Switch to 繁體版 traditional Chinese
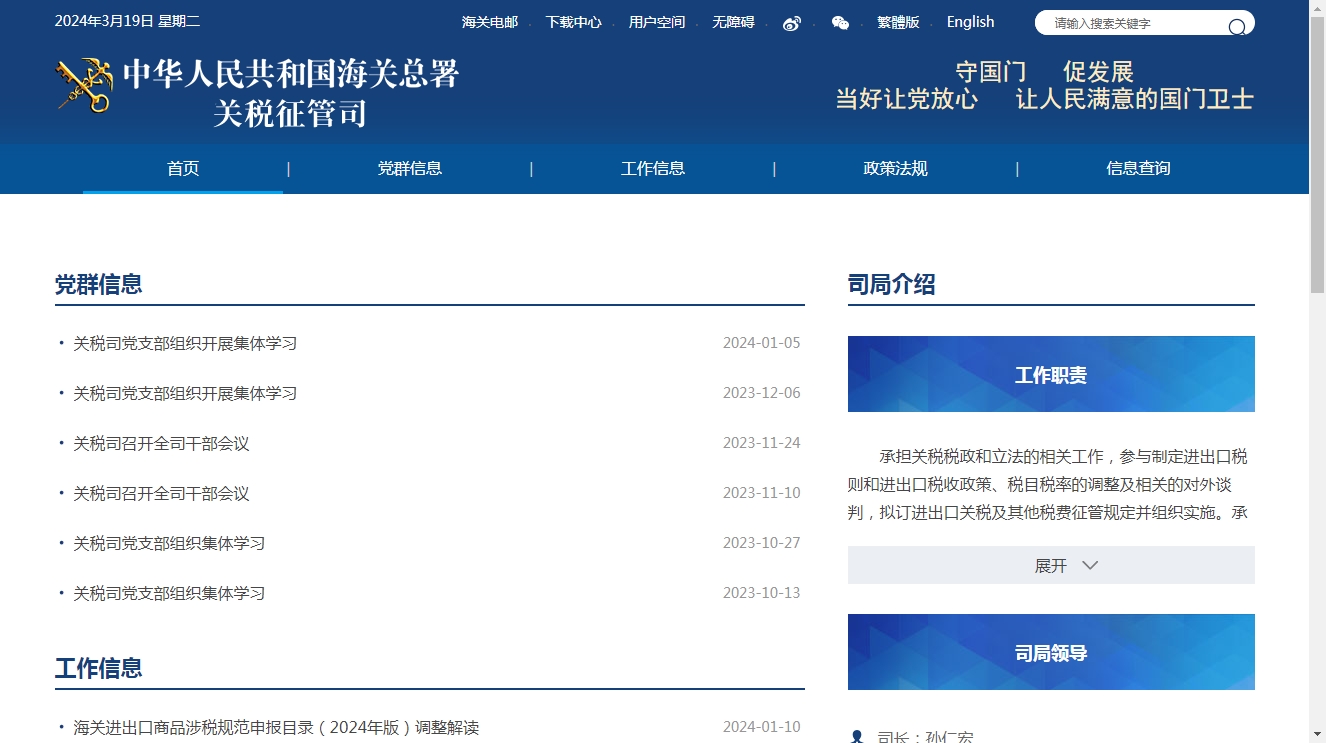 tap(898, 22)
